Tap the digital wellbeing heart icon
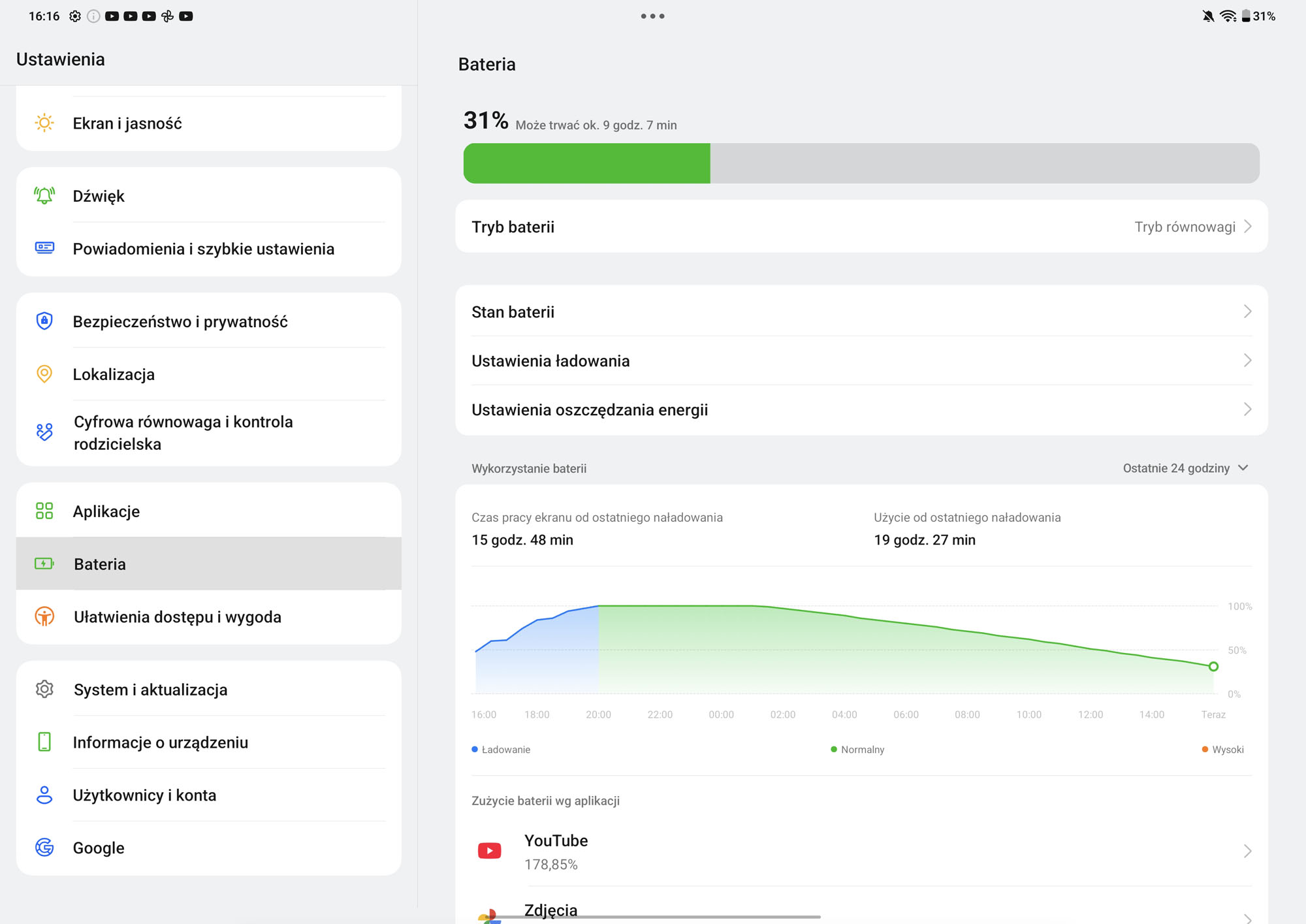The width and height of the screenshot is (1306, 924). point(44,432)
